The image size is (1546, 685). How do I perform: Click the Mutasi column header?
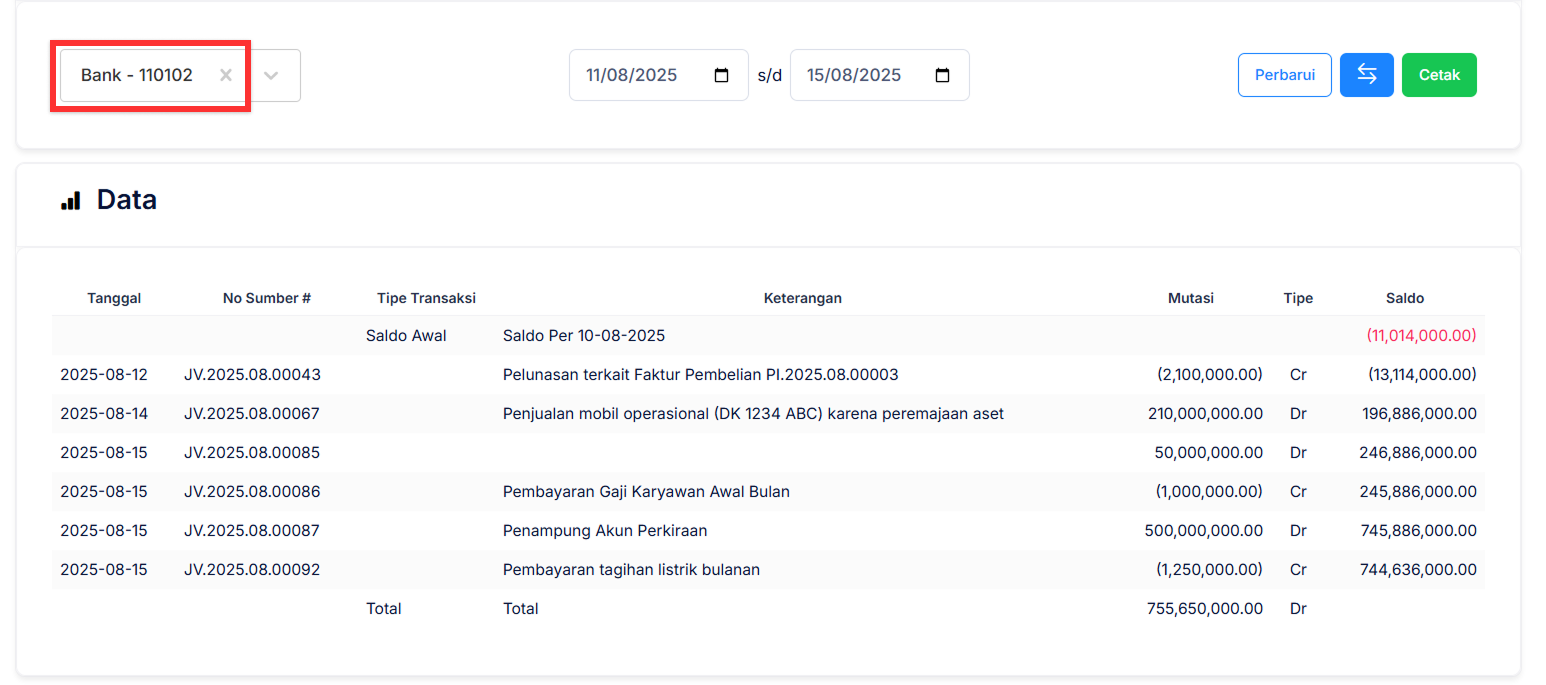pyautogui.click(x=1191, y=298)
